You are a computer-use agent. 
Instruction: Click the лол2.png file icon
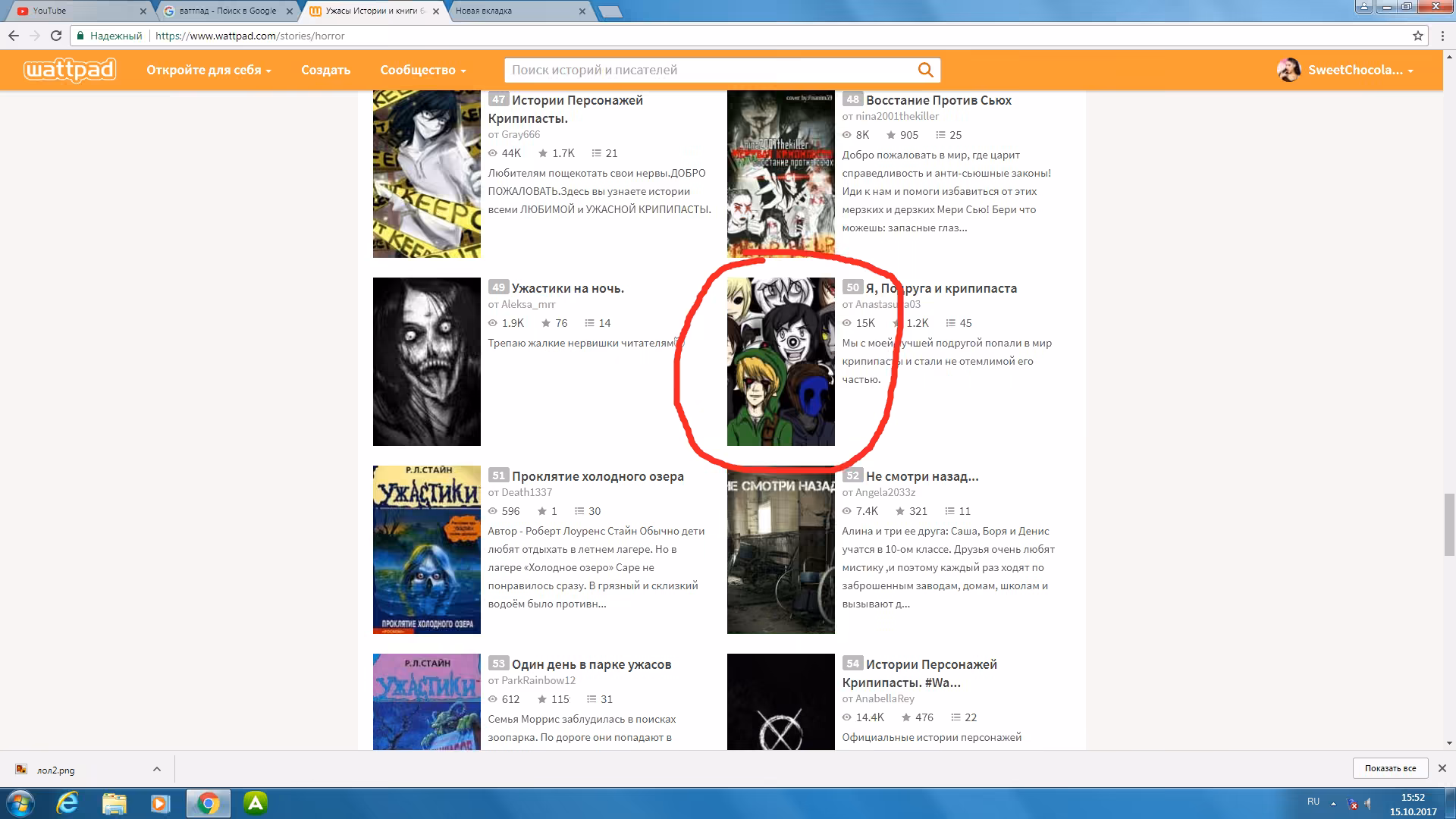click(x=21, y=770)
